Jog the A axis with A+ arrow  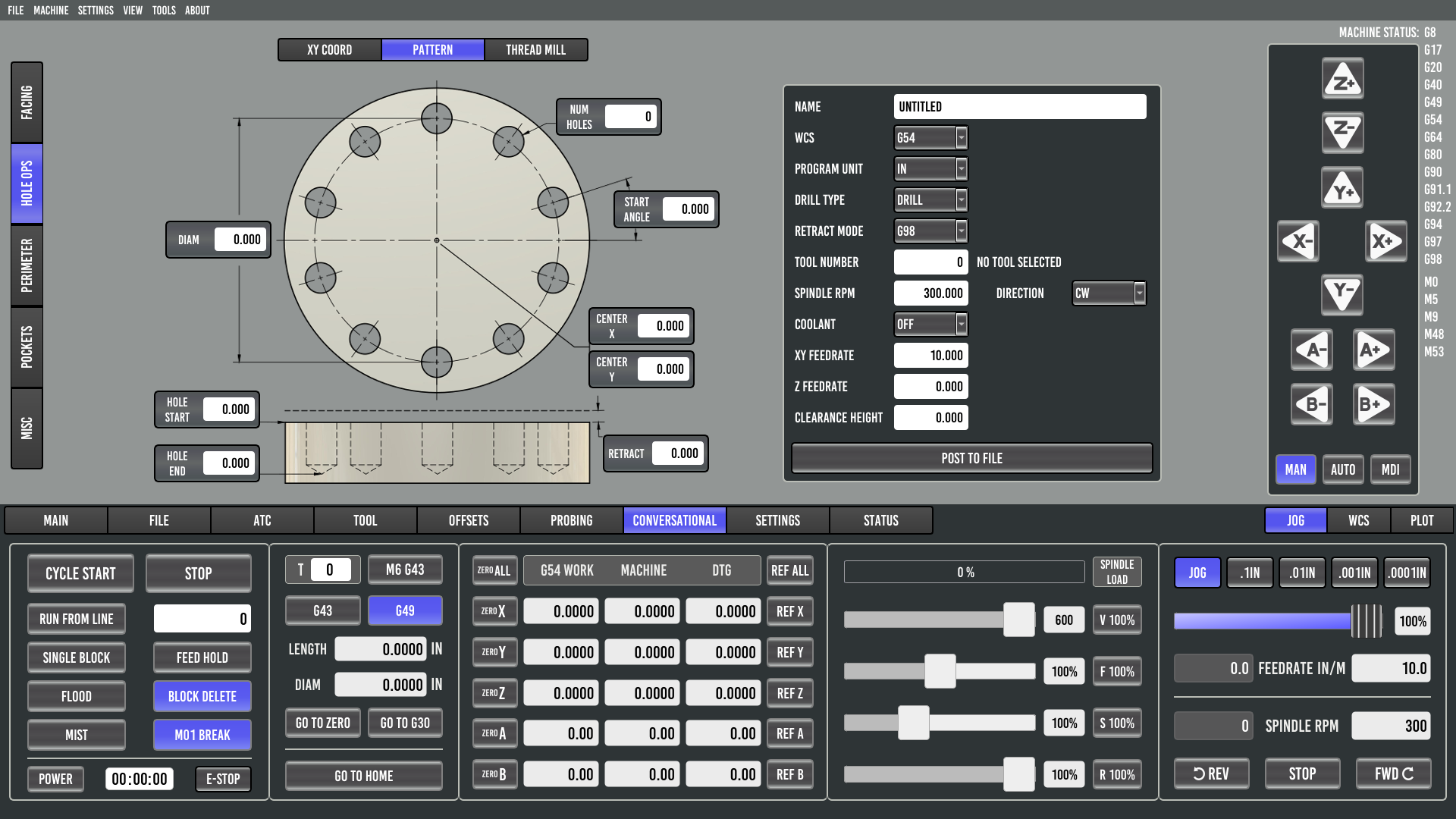pos(1374,350)
